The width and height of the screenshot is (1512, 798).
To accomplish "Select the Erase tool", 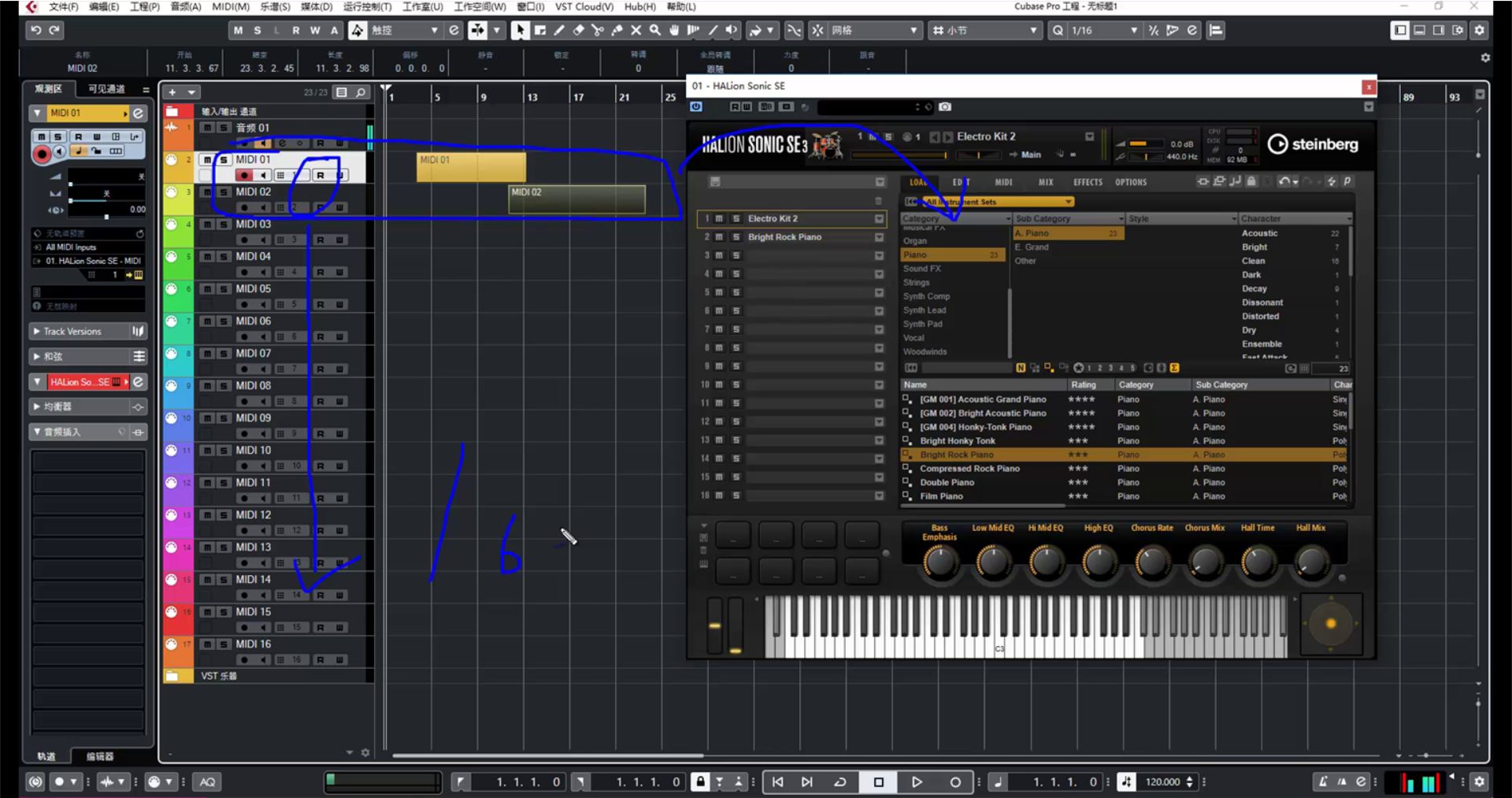I will (x=579, y=30).
